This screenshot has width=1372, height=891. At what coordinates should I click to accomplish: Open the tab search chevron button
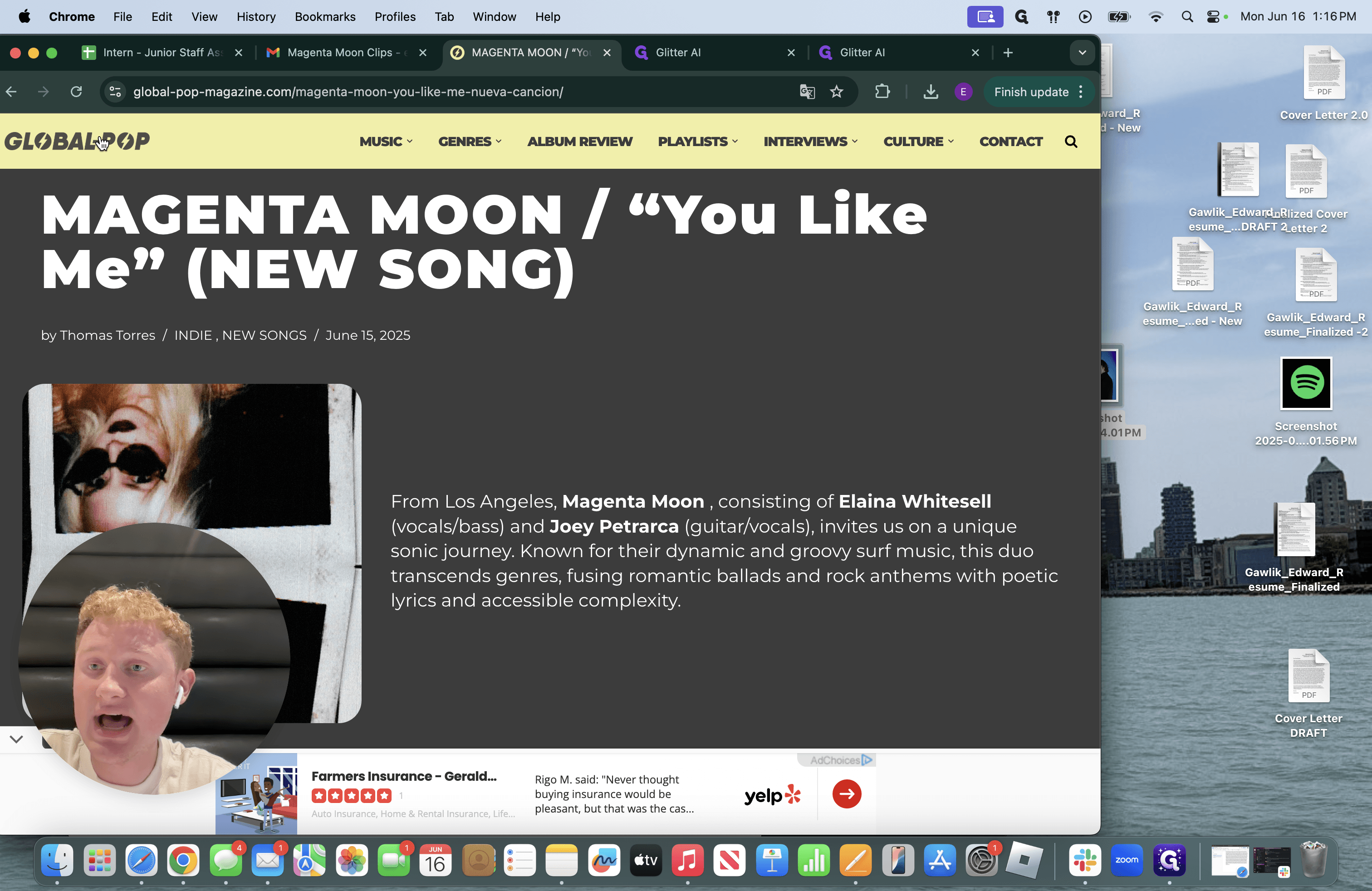1082,53
